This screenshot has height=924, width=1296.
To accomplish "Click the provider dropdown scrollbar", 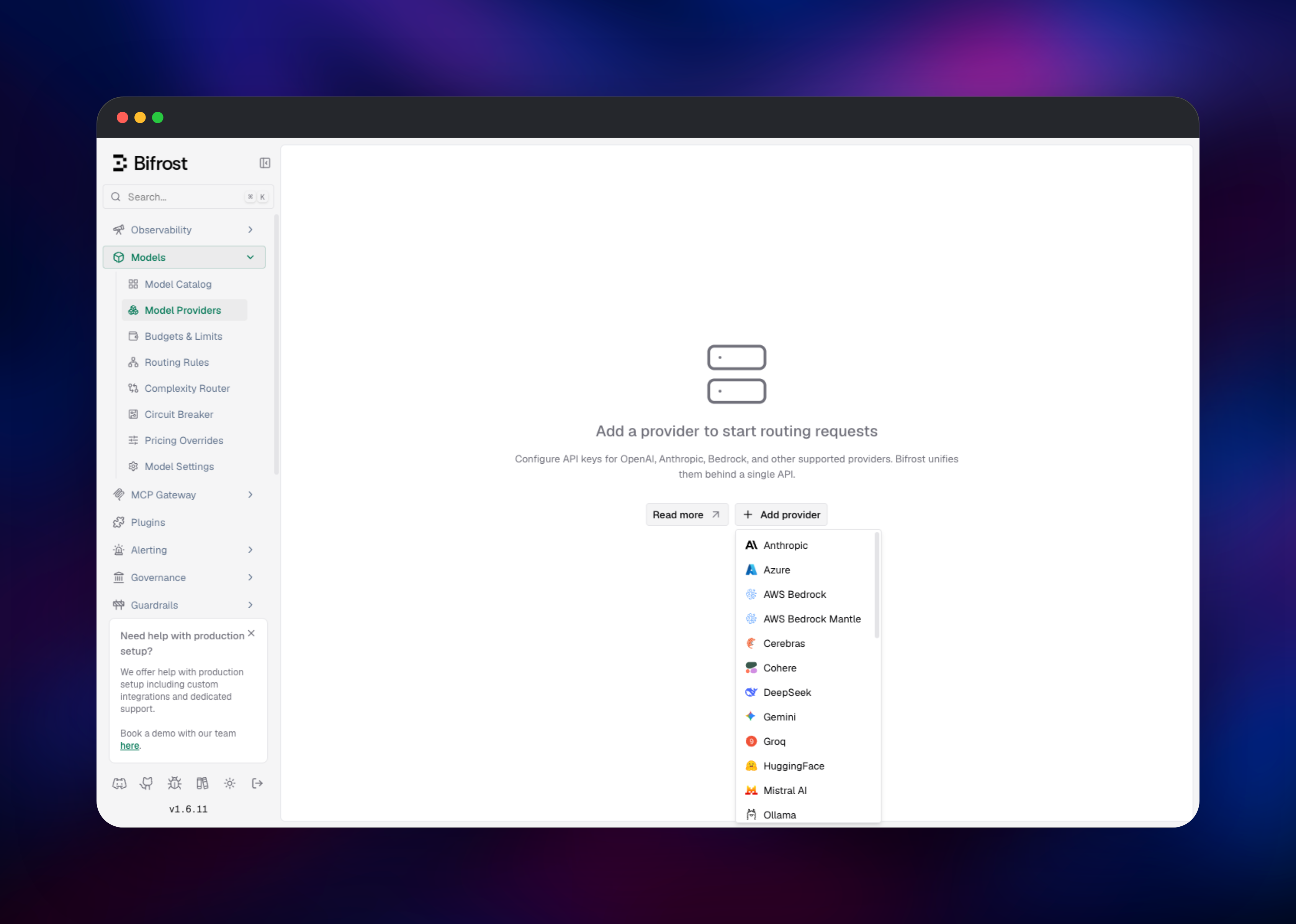I will (877, 585).
